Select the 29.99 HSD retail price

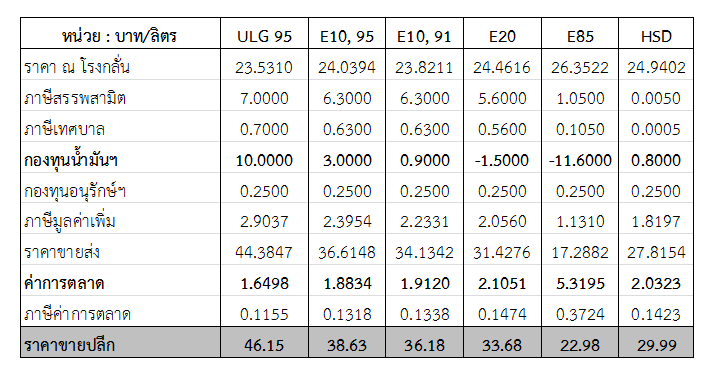[x=656, y=342]
